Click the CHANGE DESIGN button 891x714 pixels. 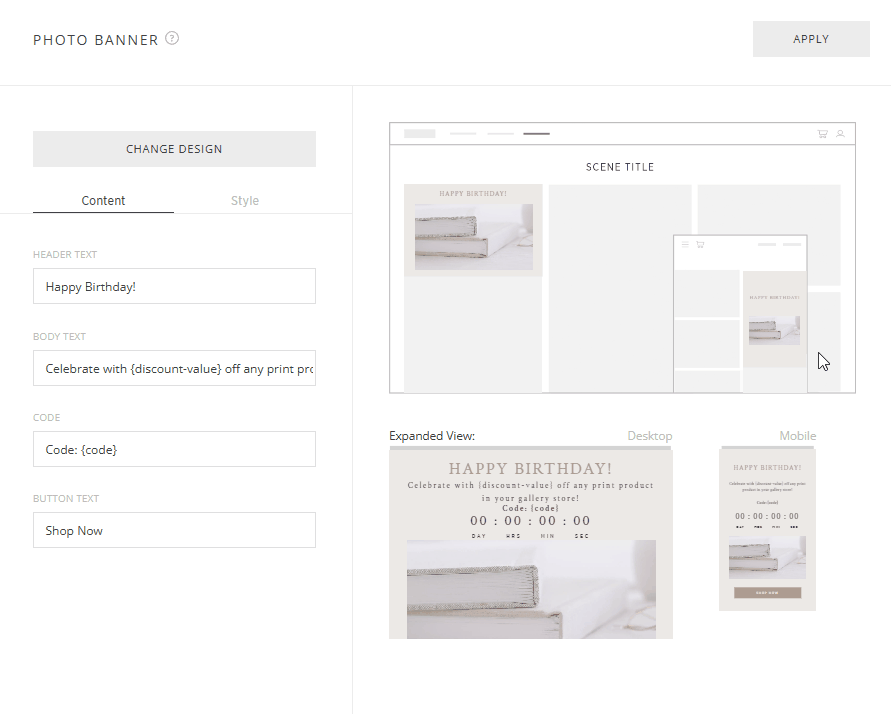[x=174, y=148]
